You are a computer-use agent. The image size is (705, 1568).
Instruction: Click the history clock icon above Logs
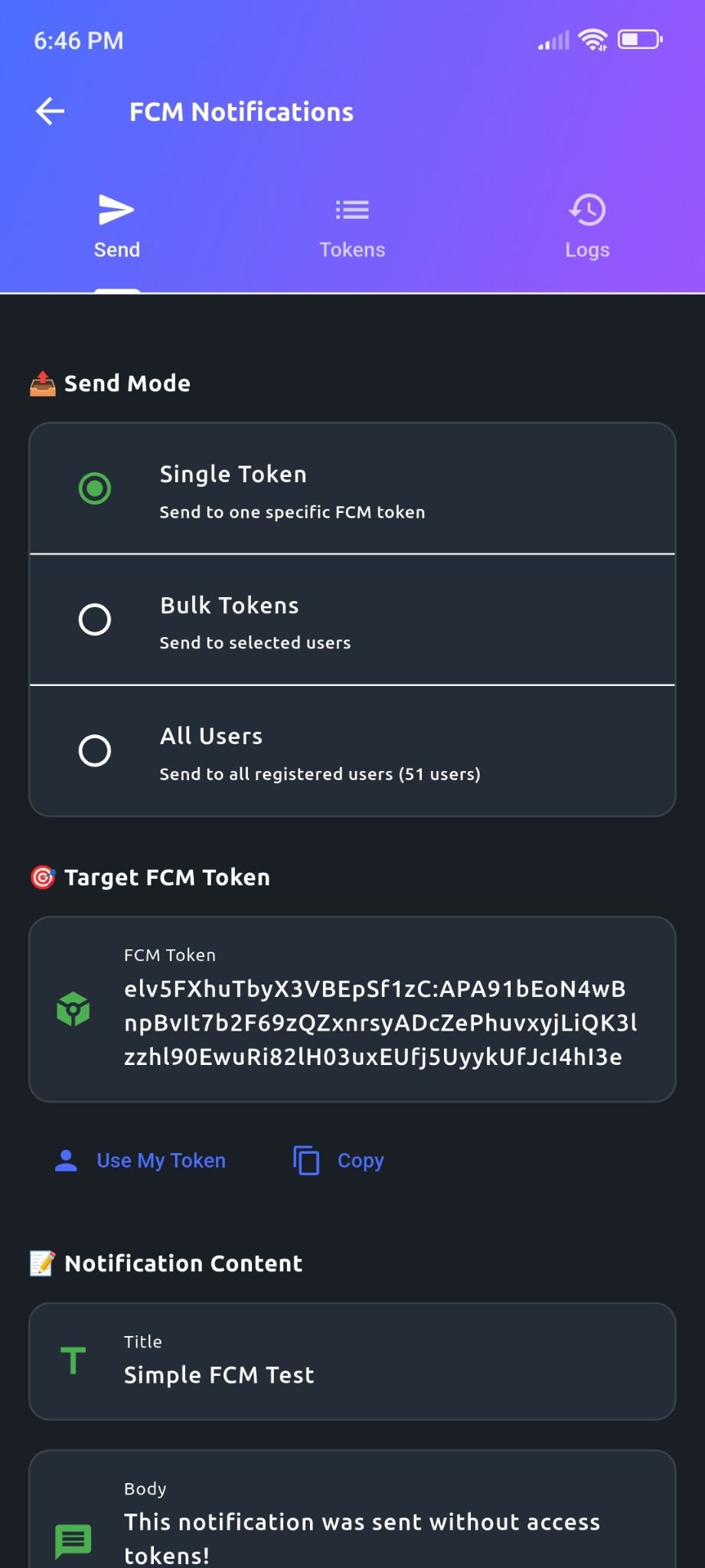click(x=587, y=209)
